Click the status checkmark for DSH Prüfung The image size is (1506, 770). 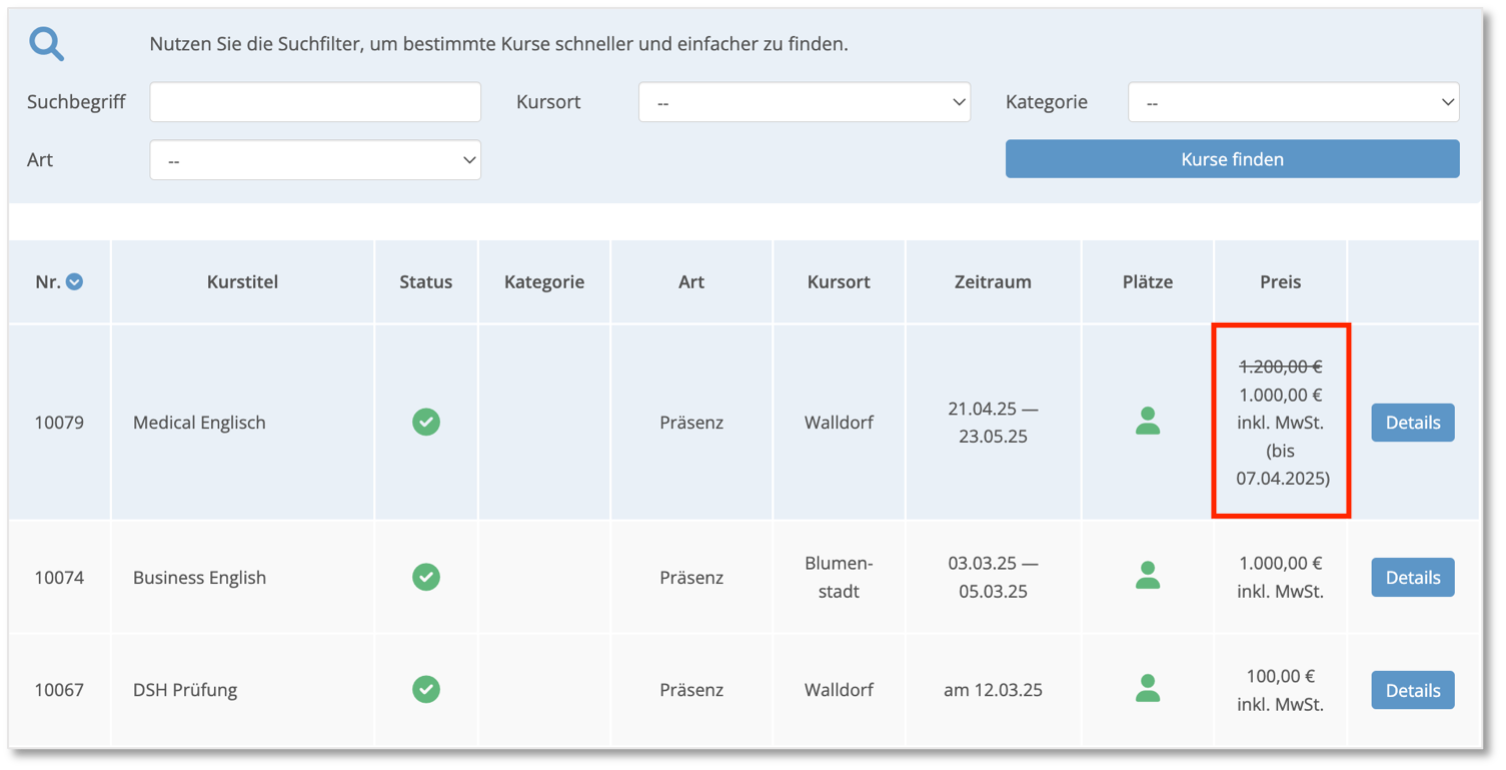pyautogui.click(x=426, y=690)
